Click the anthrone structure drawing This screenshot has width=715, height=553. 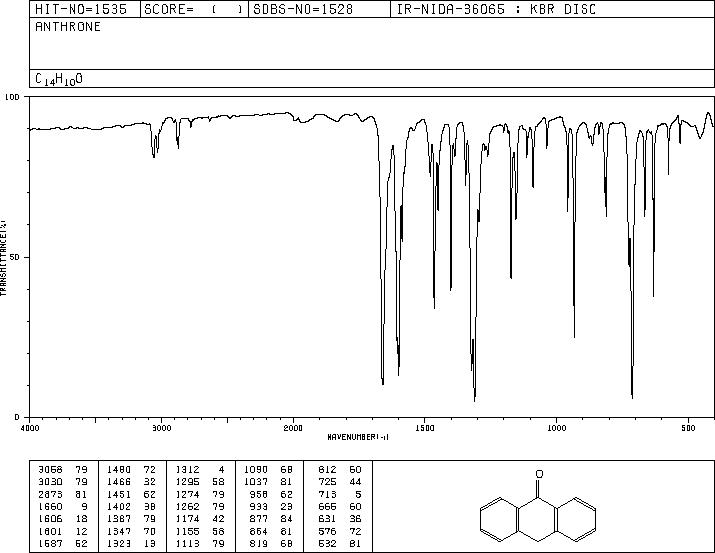(x=538, y=506)
